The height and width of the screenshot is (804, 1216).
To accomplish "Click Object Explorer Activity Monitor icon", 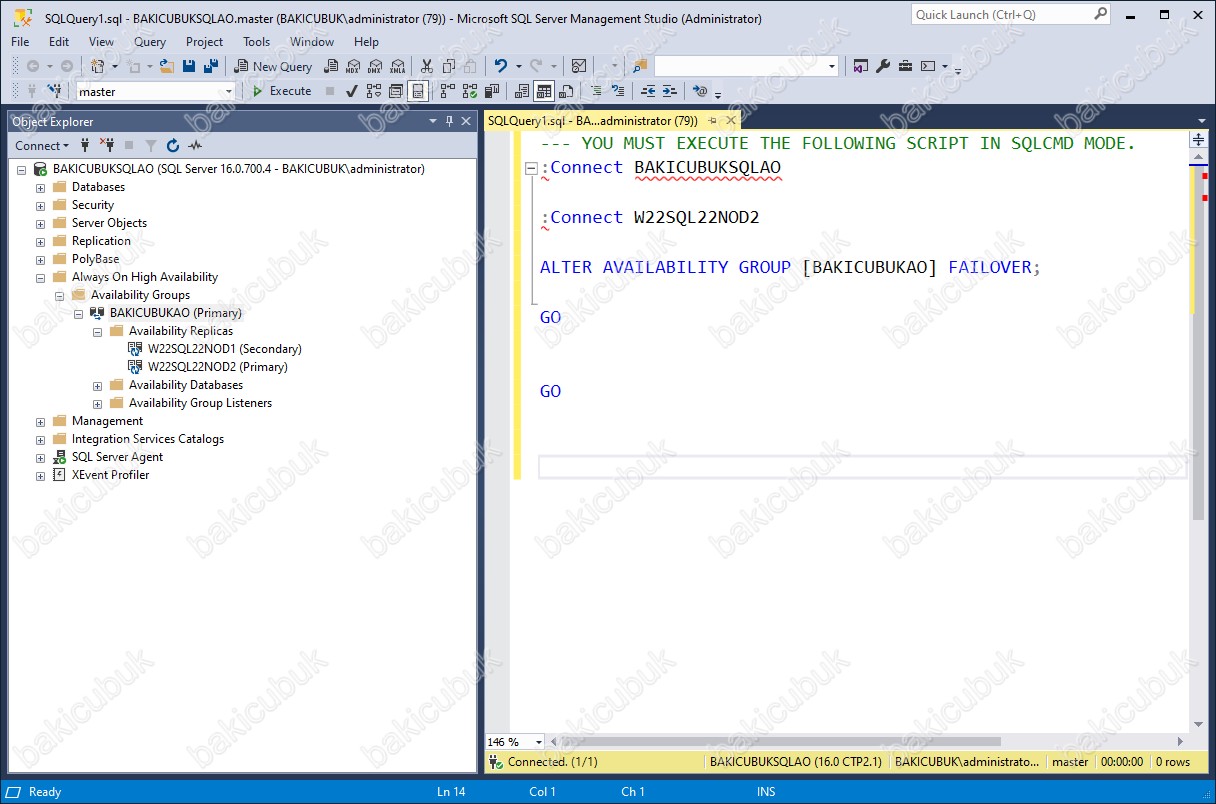I will pyautogui.click(x=195, y=146).
